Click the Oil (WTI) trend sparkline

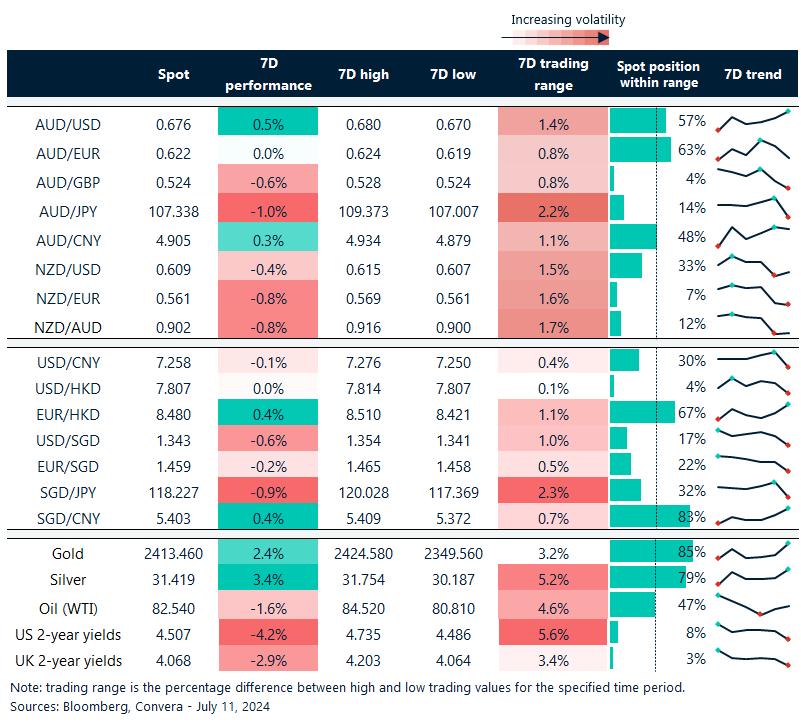click(x=753, y=605)
